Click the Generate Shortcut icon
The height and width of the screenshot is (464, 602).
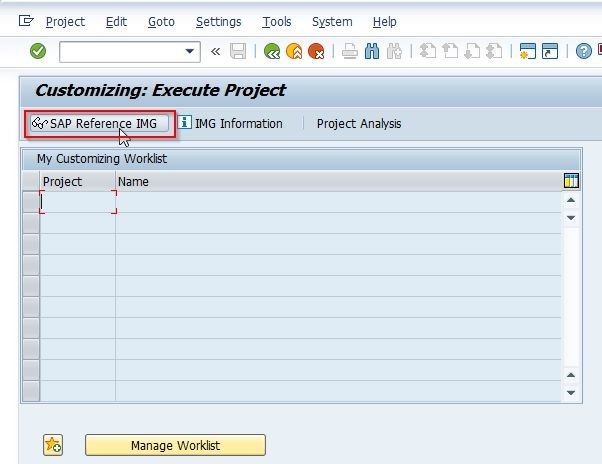point(550,51)
